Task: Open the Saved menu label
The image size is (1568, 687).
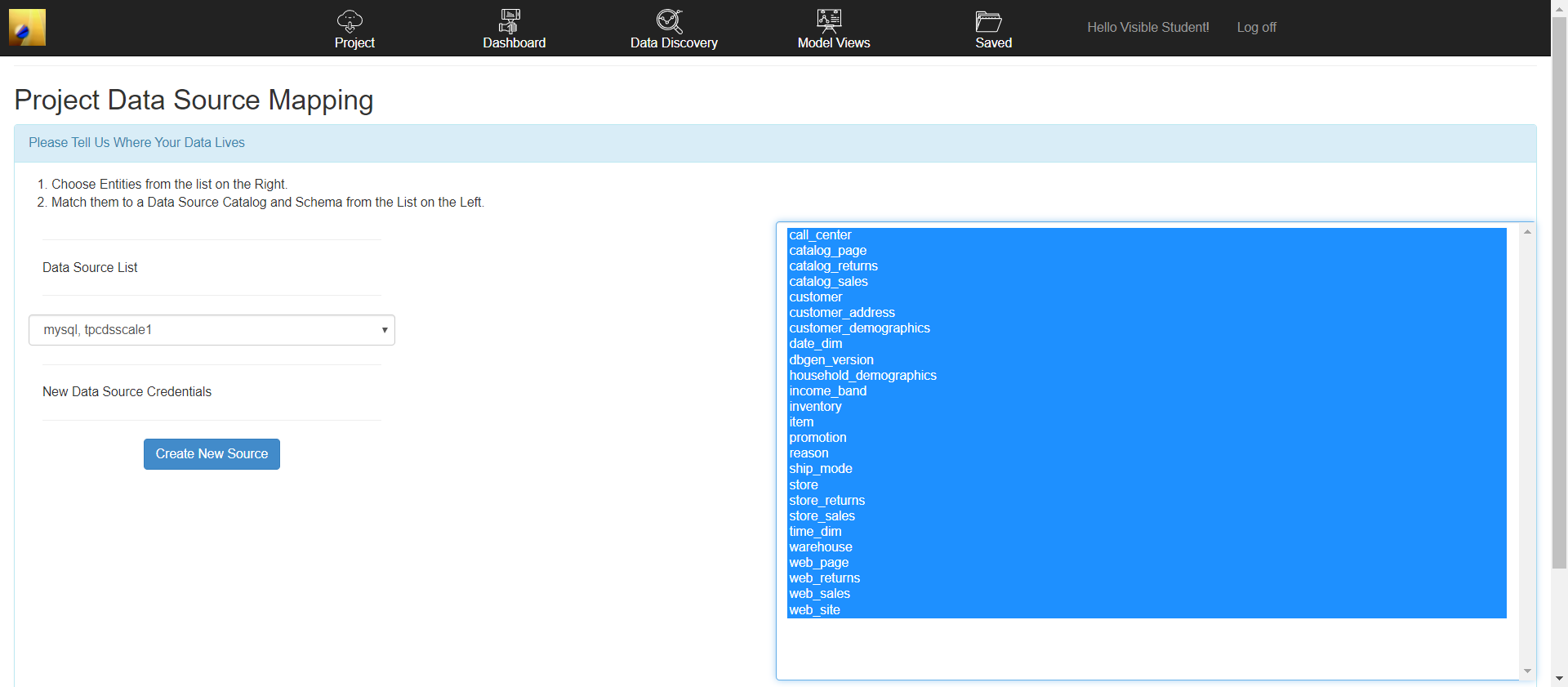Action: [993, 42]
